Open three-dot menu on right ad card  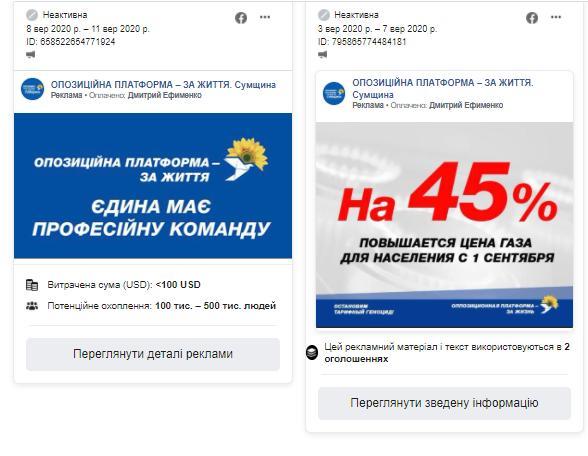point(556,17)
